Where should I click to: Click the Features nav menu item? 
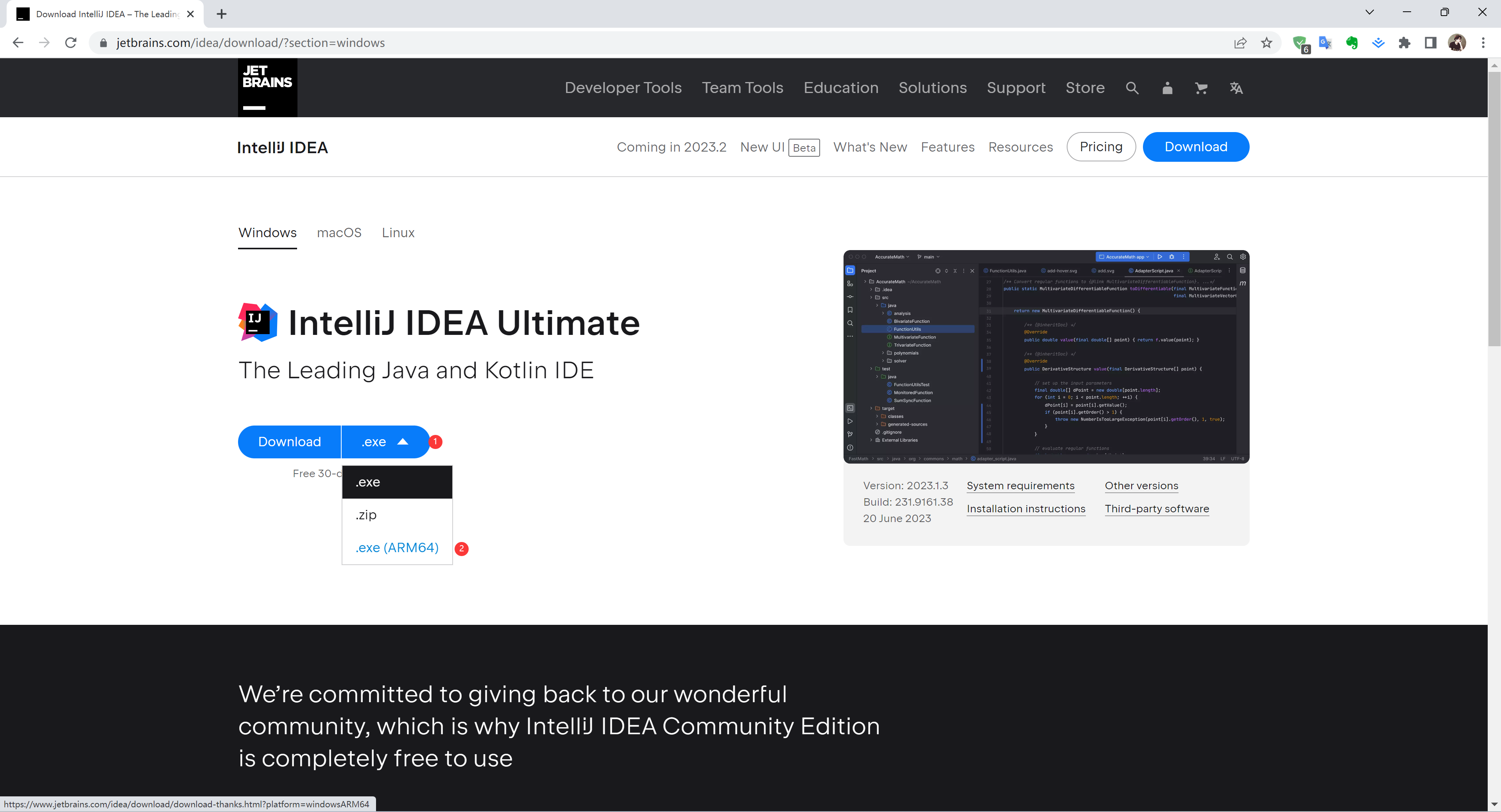(x=947, y=147)
